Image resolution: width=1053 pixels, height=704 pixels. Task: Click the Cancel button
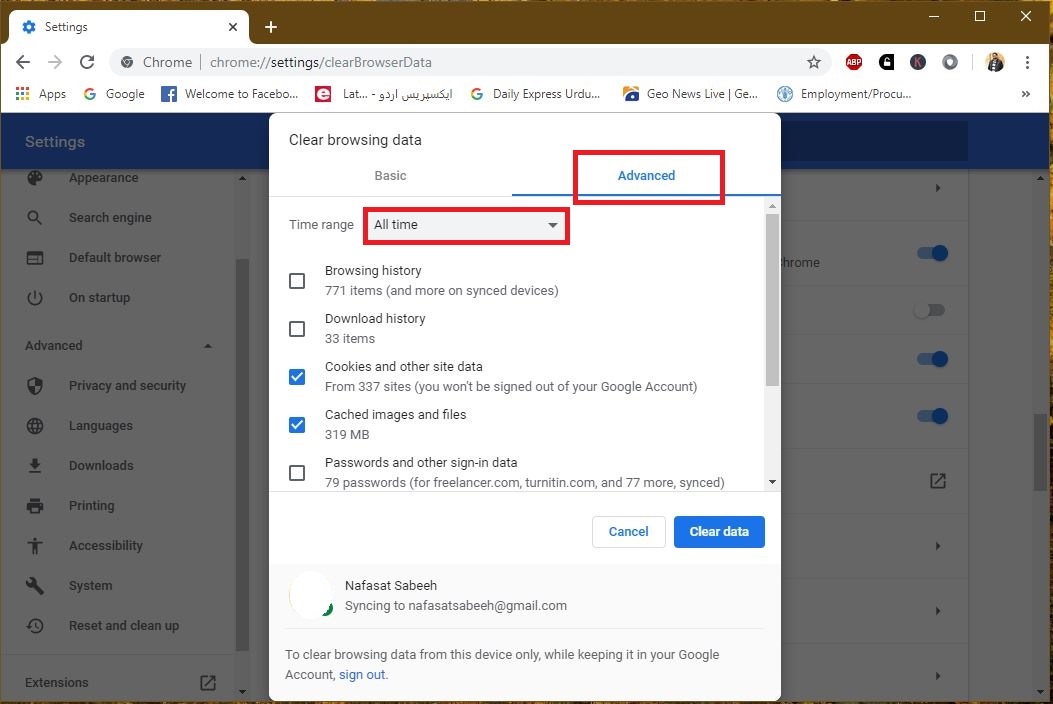point(629,532)
